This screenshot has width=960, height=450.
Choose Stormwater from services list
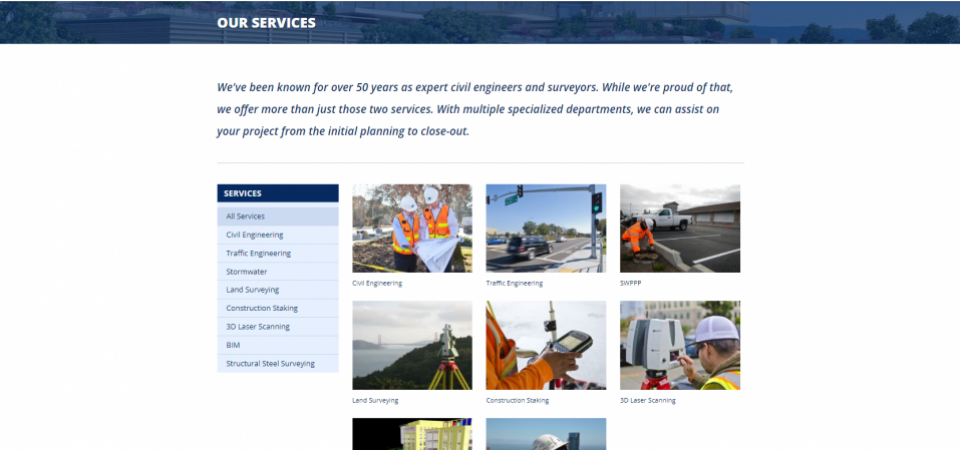(277, 272)
